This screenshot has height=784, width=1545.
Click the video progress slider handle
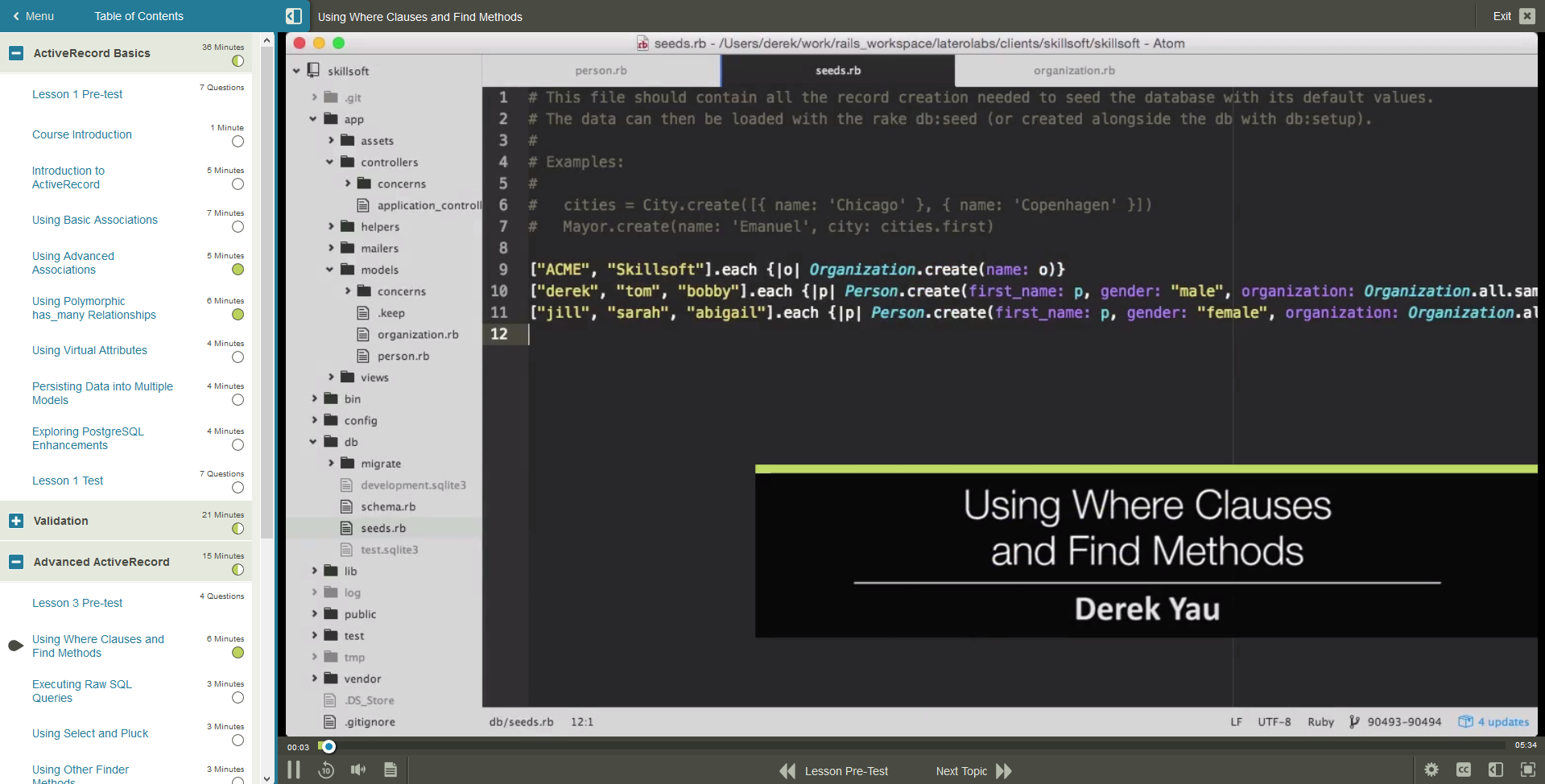tap(328, 746)
